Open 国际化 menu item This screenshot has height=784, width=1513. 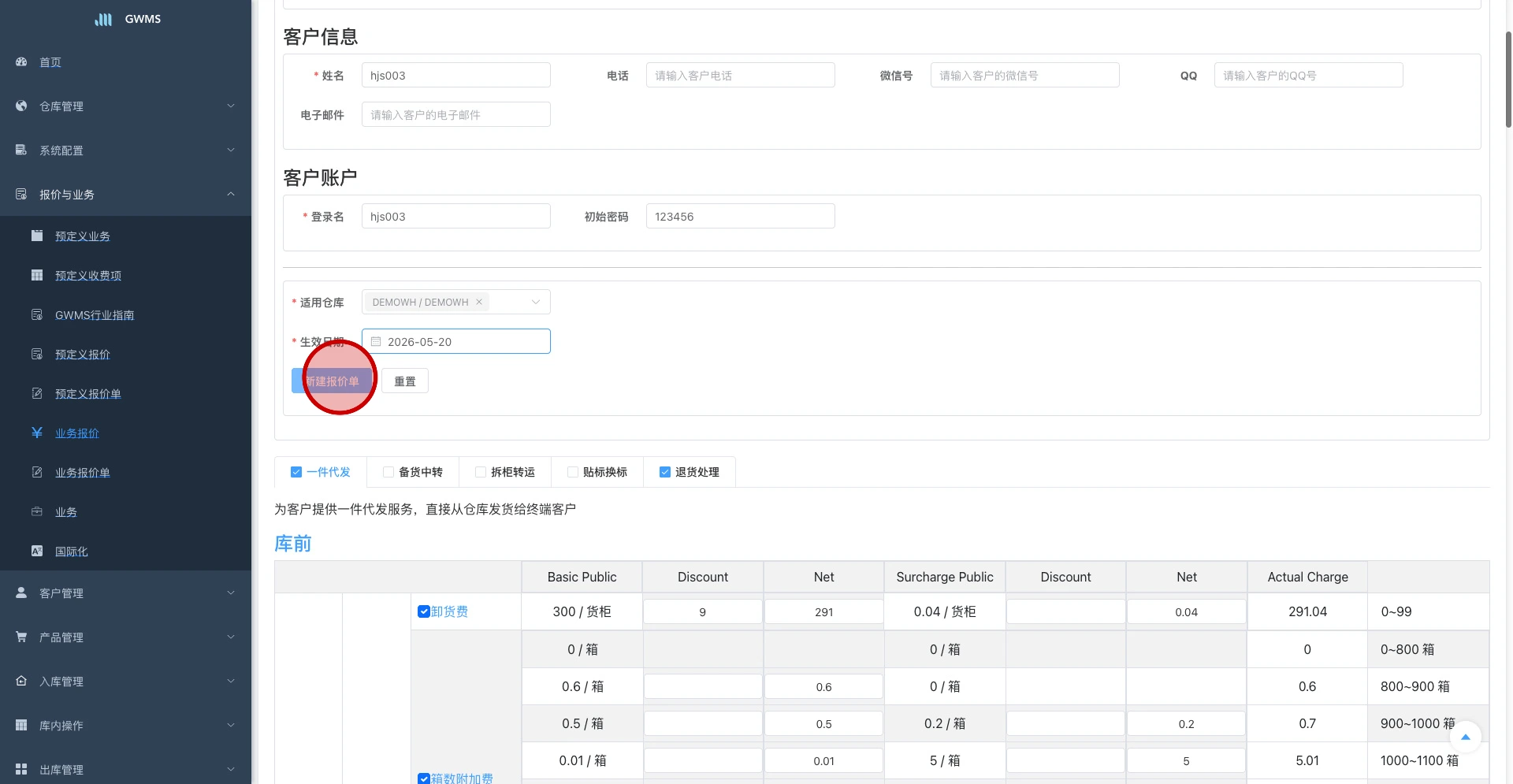[x=126, y=551]
